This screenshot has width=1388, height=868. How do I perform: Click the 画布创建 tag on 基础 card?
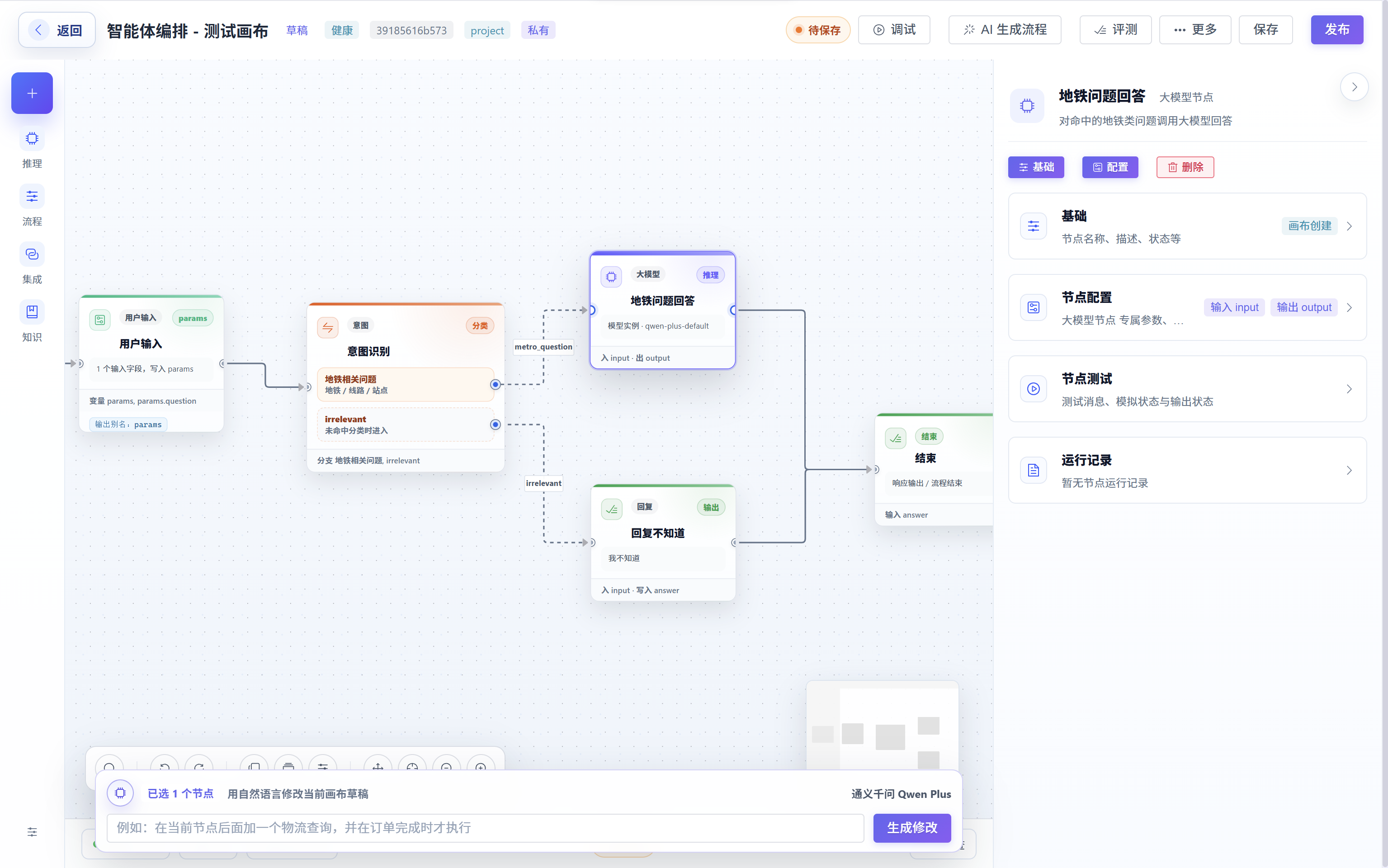[x=1310, y=226]
